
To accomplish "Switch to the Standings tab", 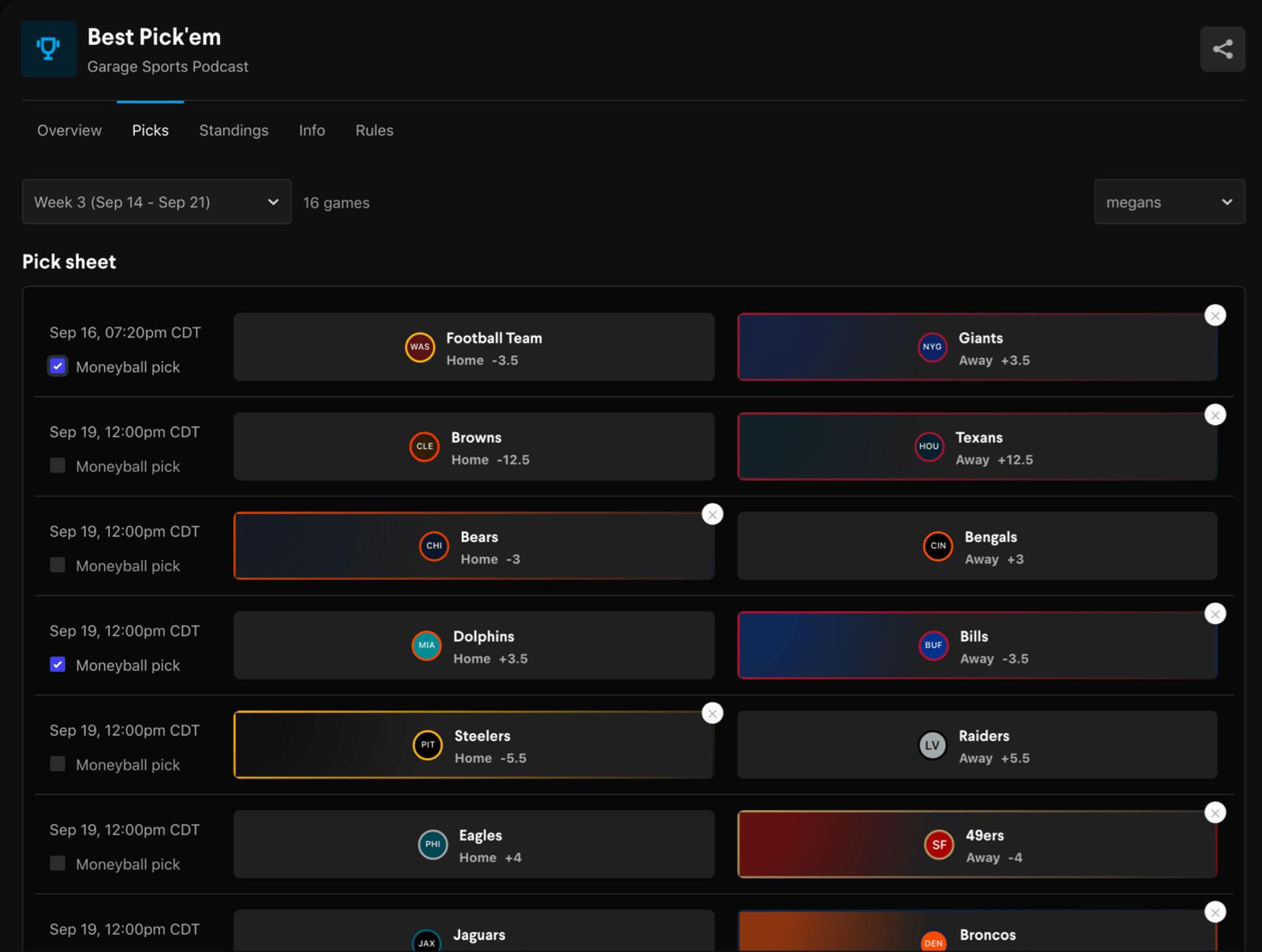I will (x=233, y=130).
